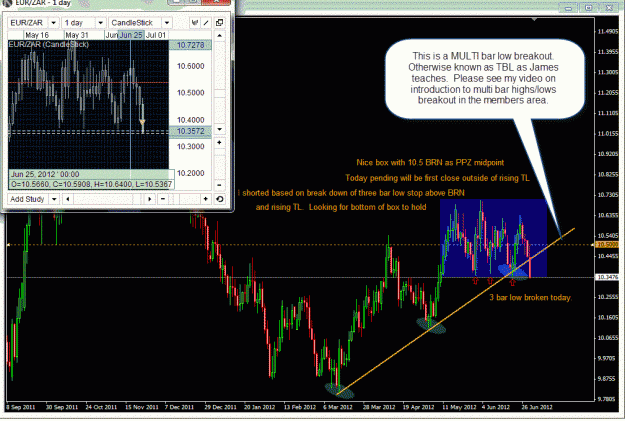Click the 26 Jun 2012 date axis label
The height and width of the screenshot is (421, 625).
point(537,407)
